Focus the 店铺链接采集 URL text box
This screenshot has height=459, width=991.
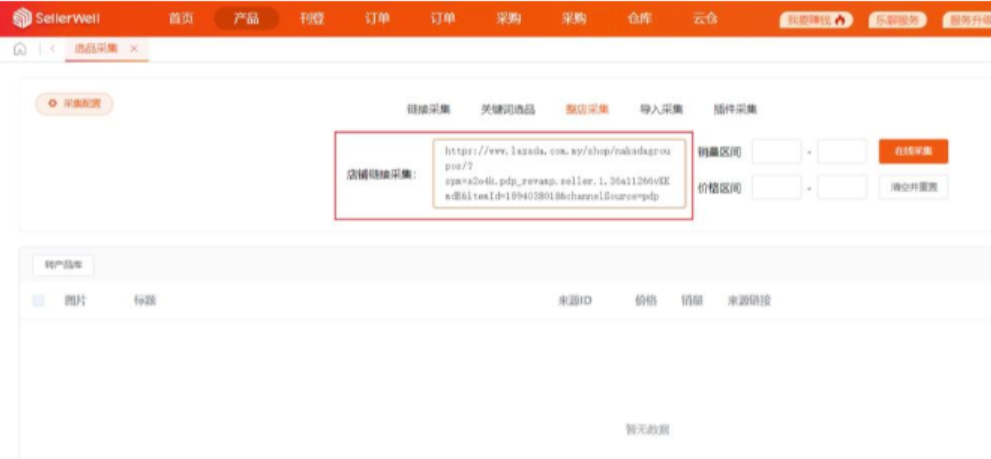(x=559, y=174)
